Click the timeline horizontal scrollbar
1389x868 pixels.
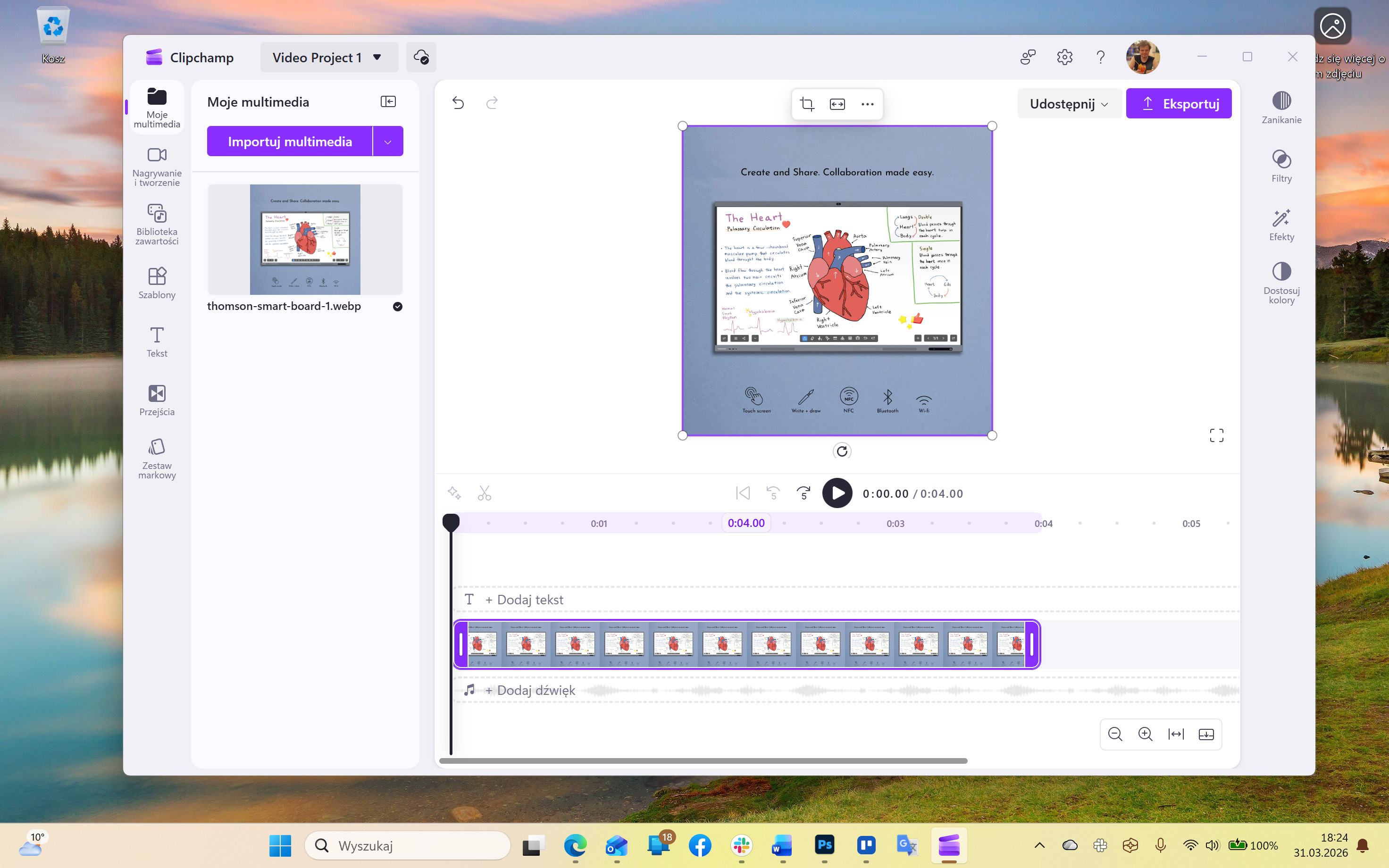703,760
